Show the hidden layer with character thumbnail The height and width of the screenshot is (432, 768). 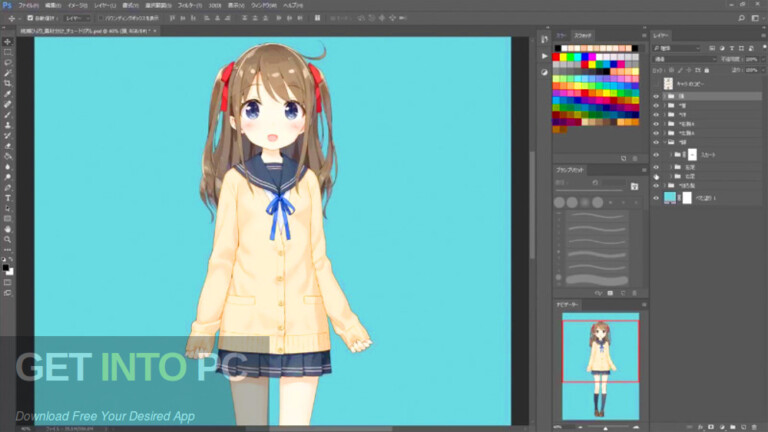click(x=656, y=84)
